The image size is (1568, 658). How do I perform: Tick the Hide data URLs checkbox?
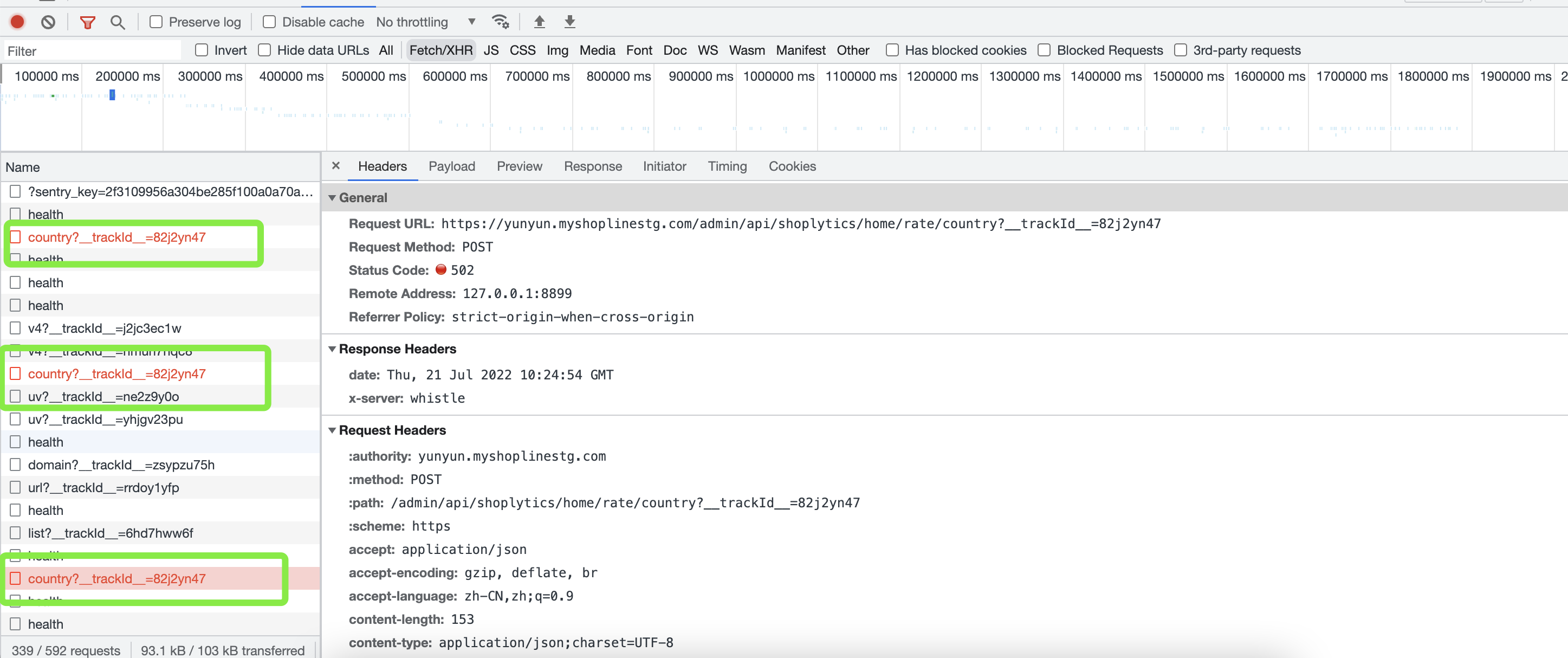tap(264, 50)
